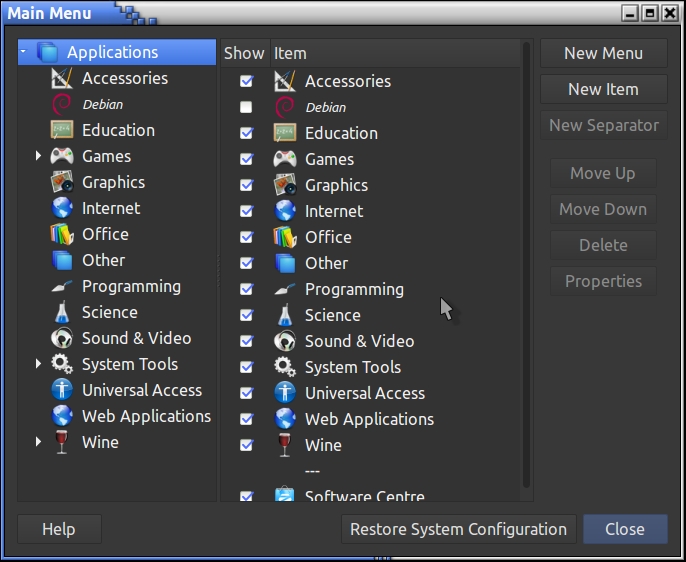Click the Sound & Video headphones icon in Item list

tap(285, 341)
